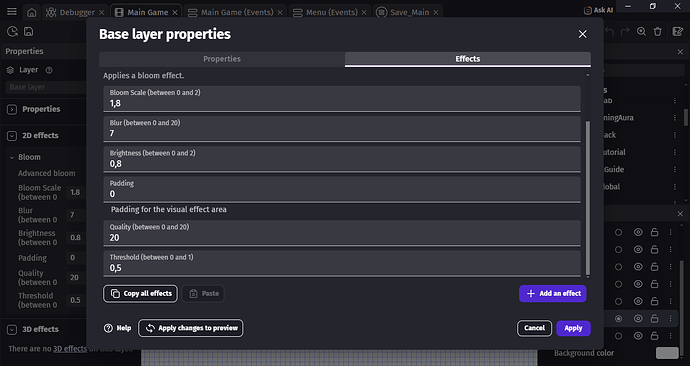
Task: Open the Ask AI assistant
Action: pyautogui.click(x=598, y=10)
